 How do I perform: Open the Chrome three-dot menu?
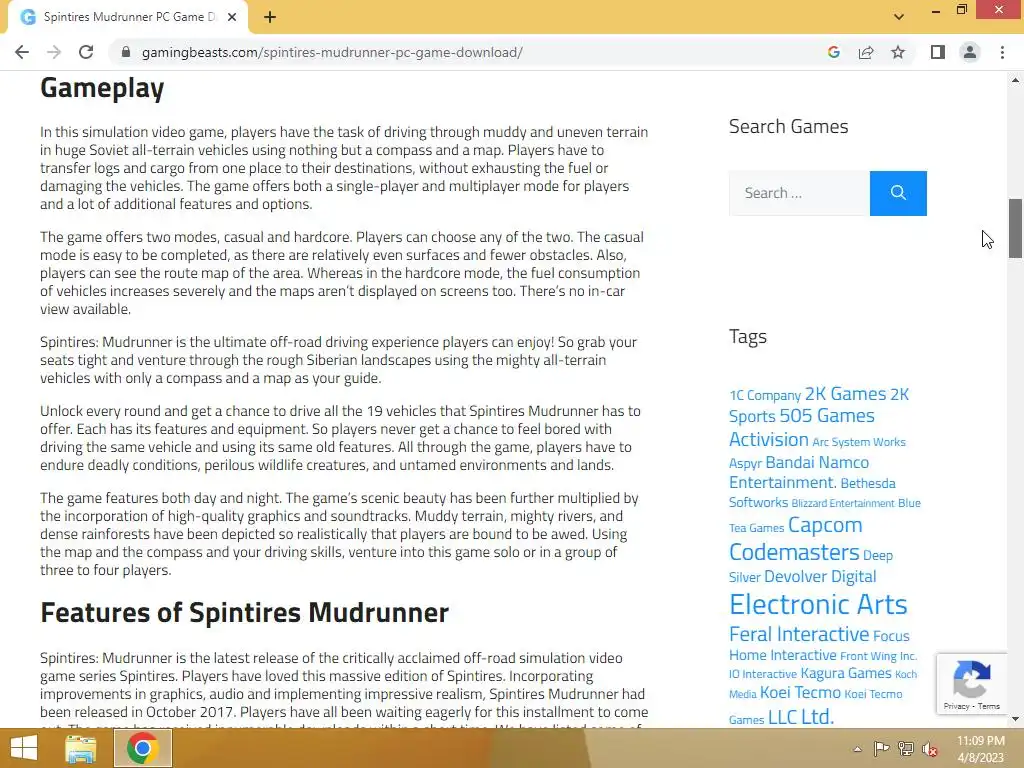tap(1002, 52)
